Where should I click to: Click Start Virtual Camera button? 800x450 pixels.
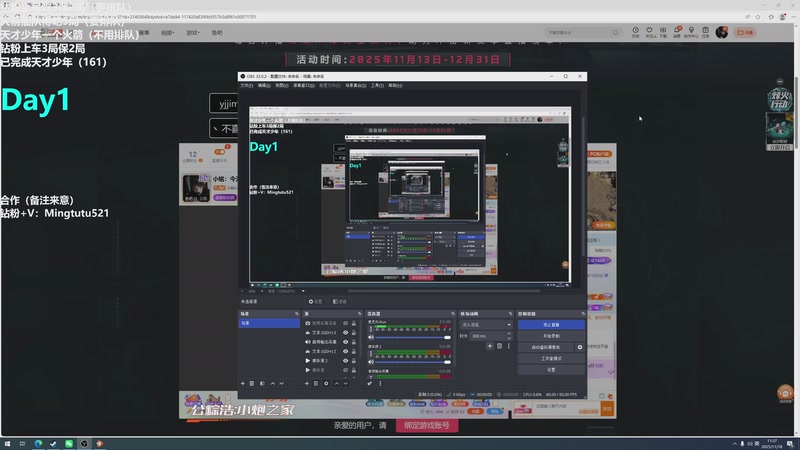(x=546, y=347)
